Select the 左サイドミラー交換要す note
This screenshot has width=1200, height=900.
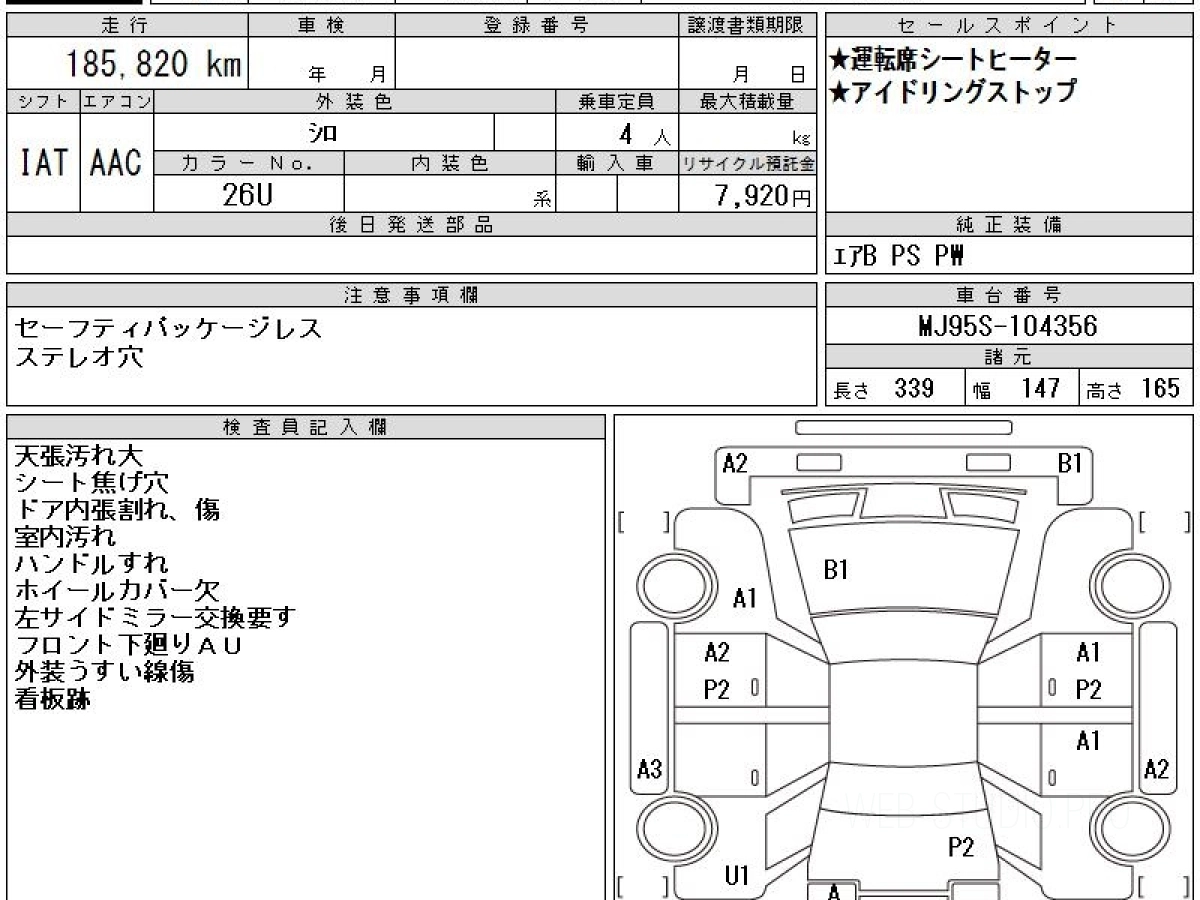tap(156, 618)
